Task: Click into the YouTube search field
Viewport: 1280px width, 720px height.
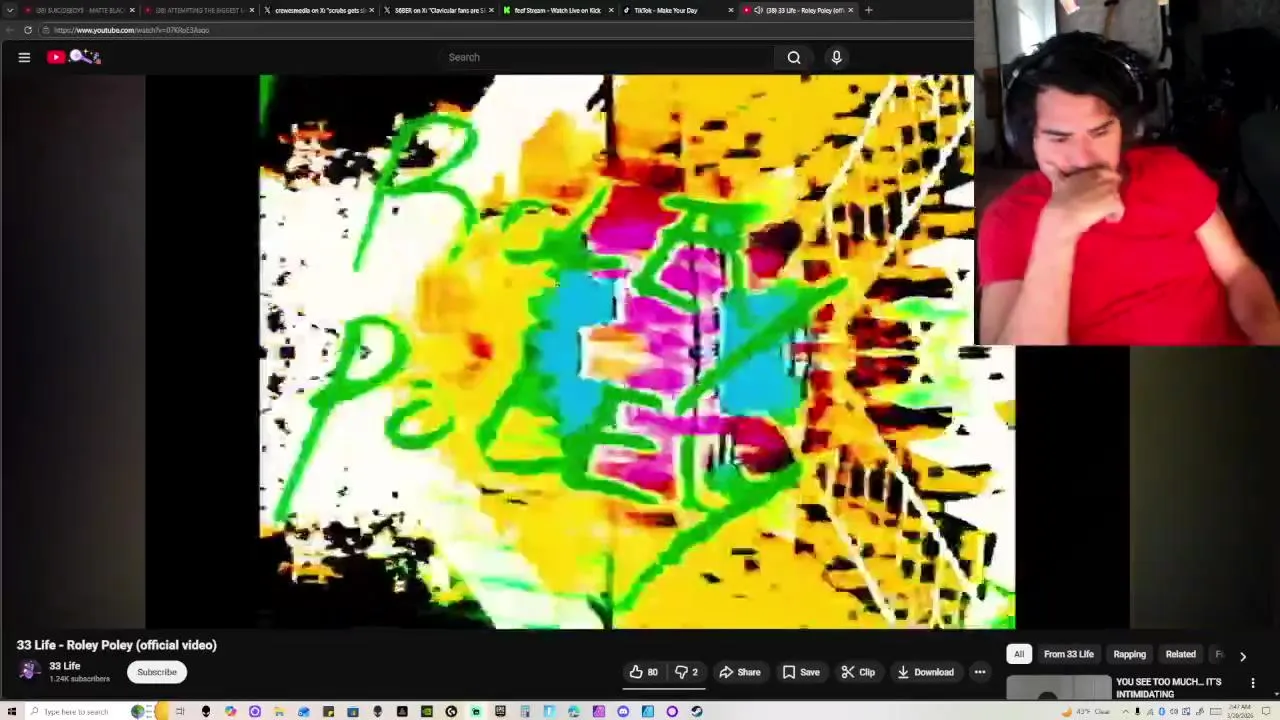Action: [x=605, y=57]
